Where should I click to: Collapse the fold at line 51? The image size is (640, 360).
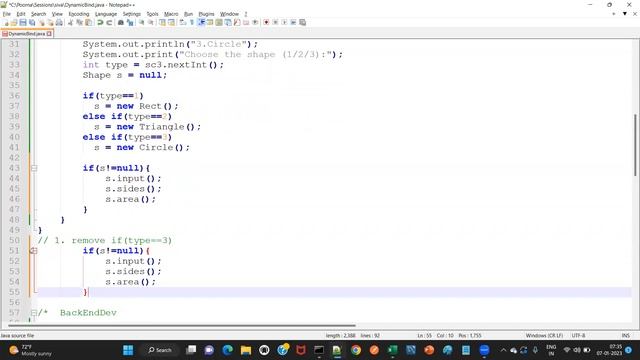[34, 251]
